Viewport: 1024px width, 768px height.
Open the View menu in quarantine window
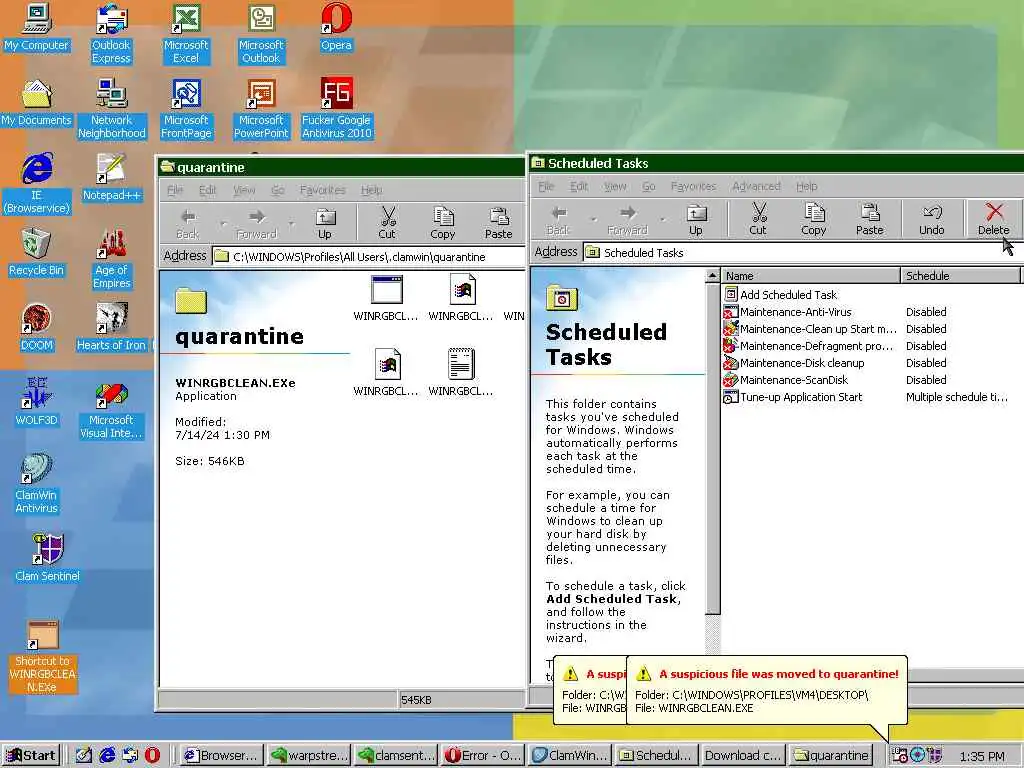pyautogui.click(x=244, y=190)
